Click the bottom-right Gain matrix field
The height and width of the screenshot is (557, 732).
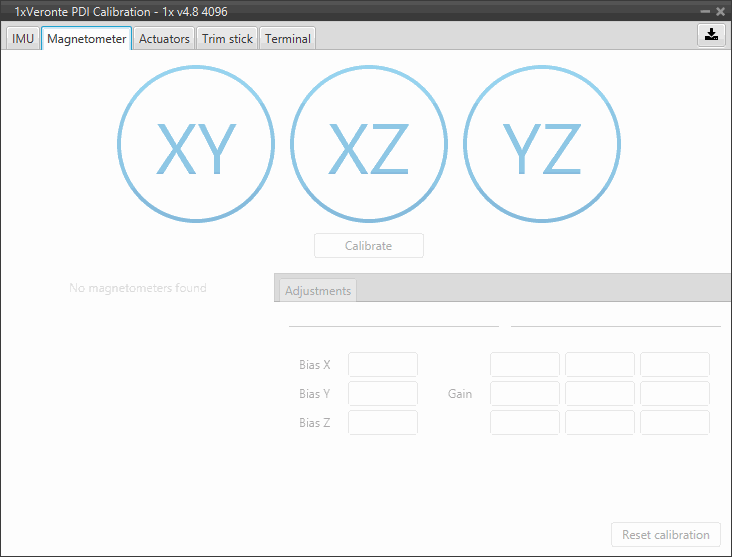coord(675,423)
